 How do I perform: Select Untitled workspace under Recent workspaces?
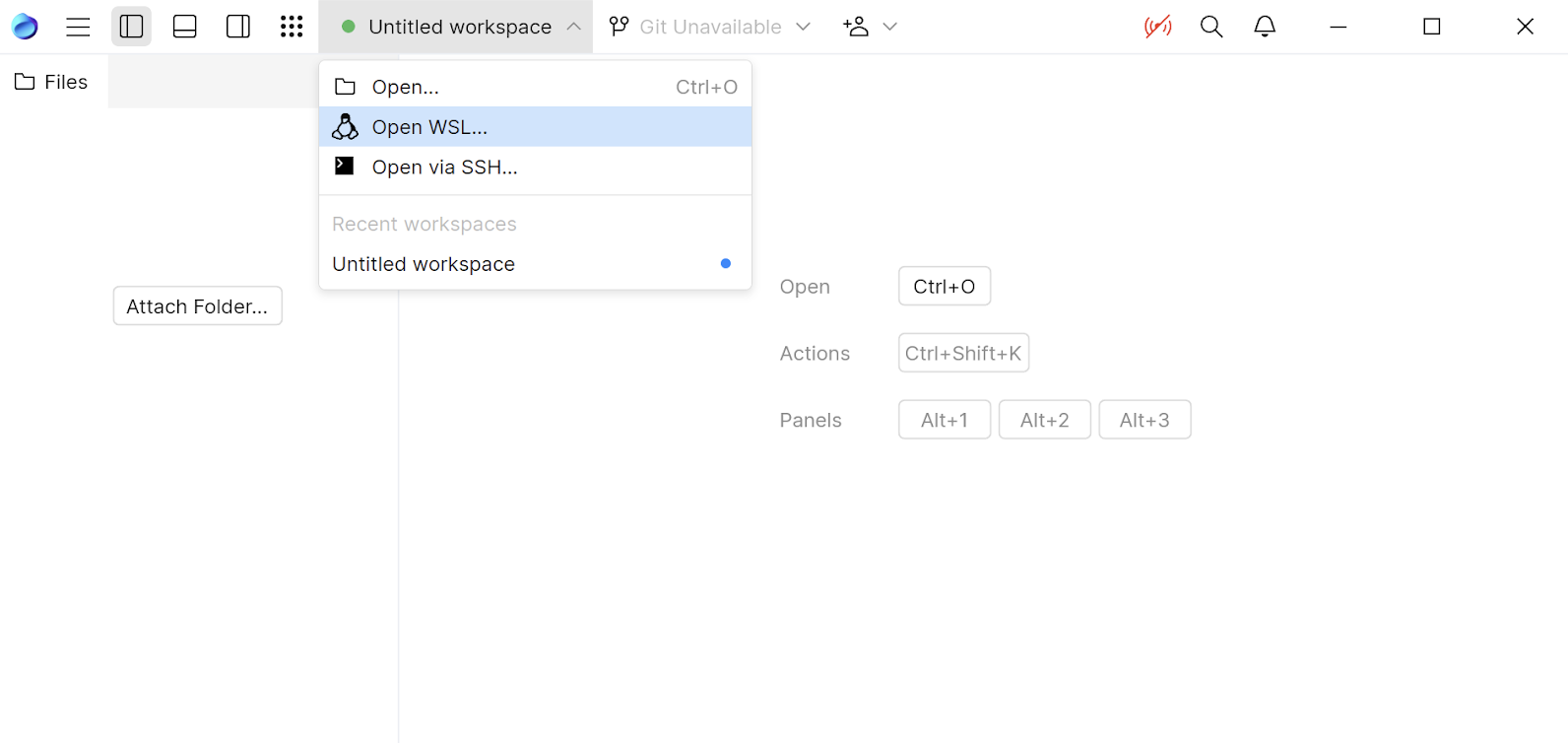tap(423, 263)
